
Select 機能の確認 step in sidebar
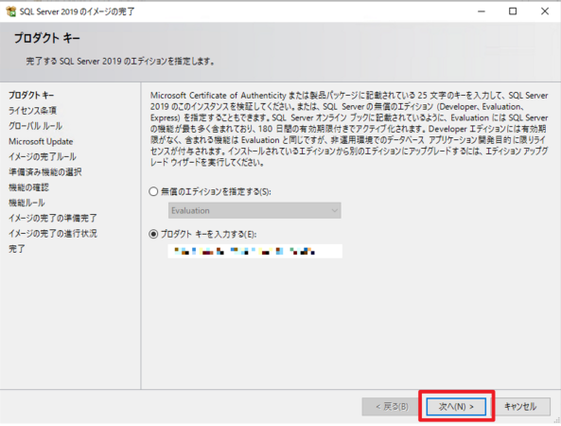tap(29, 187)
